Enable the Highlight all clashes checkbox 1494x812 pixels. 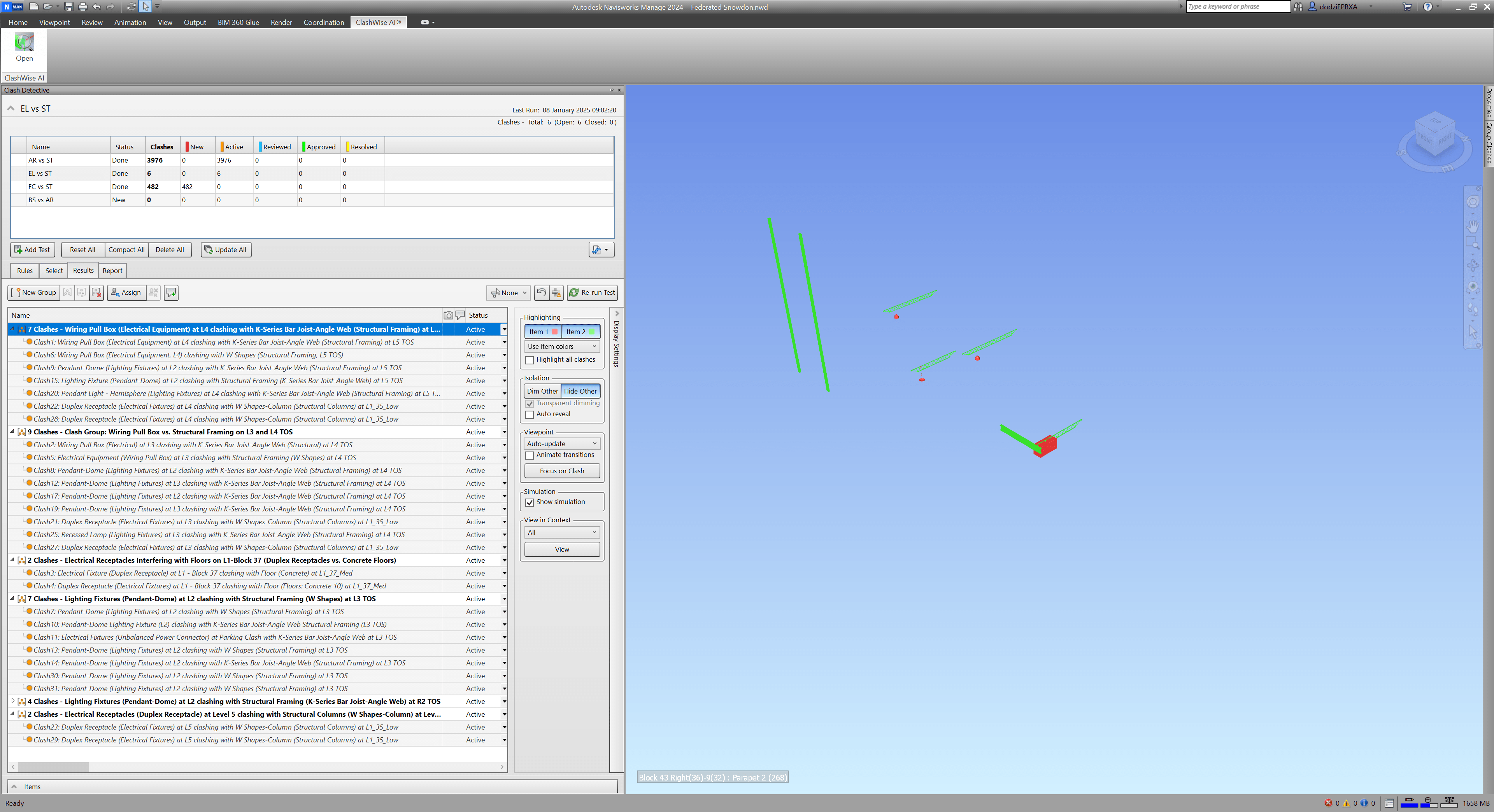[x=530, y=360]
